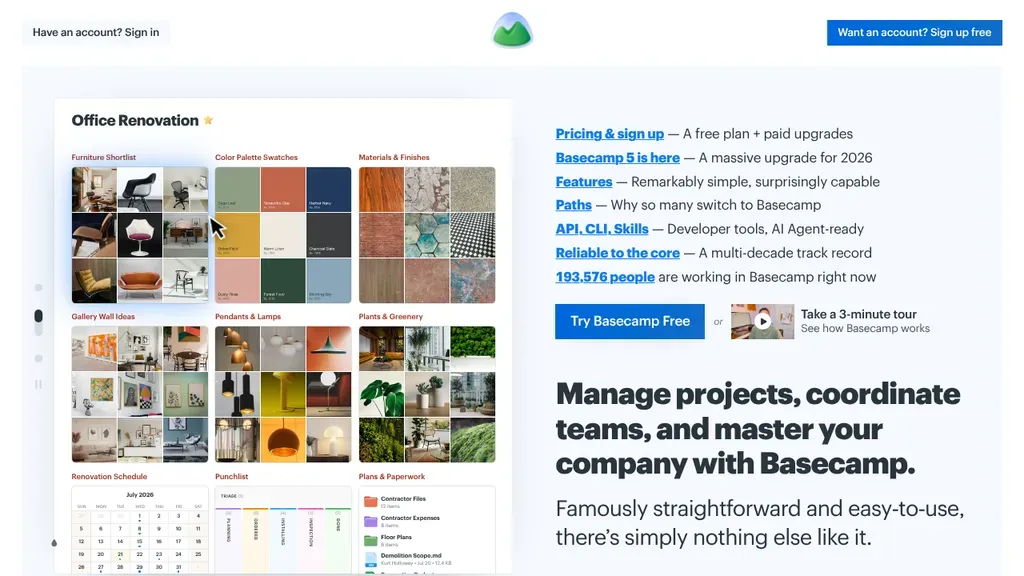Click the Pendants & Lamps heading
This screenshot has height=576, width=1024.
[x=248, y=317]
